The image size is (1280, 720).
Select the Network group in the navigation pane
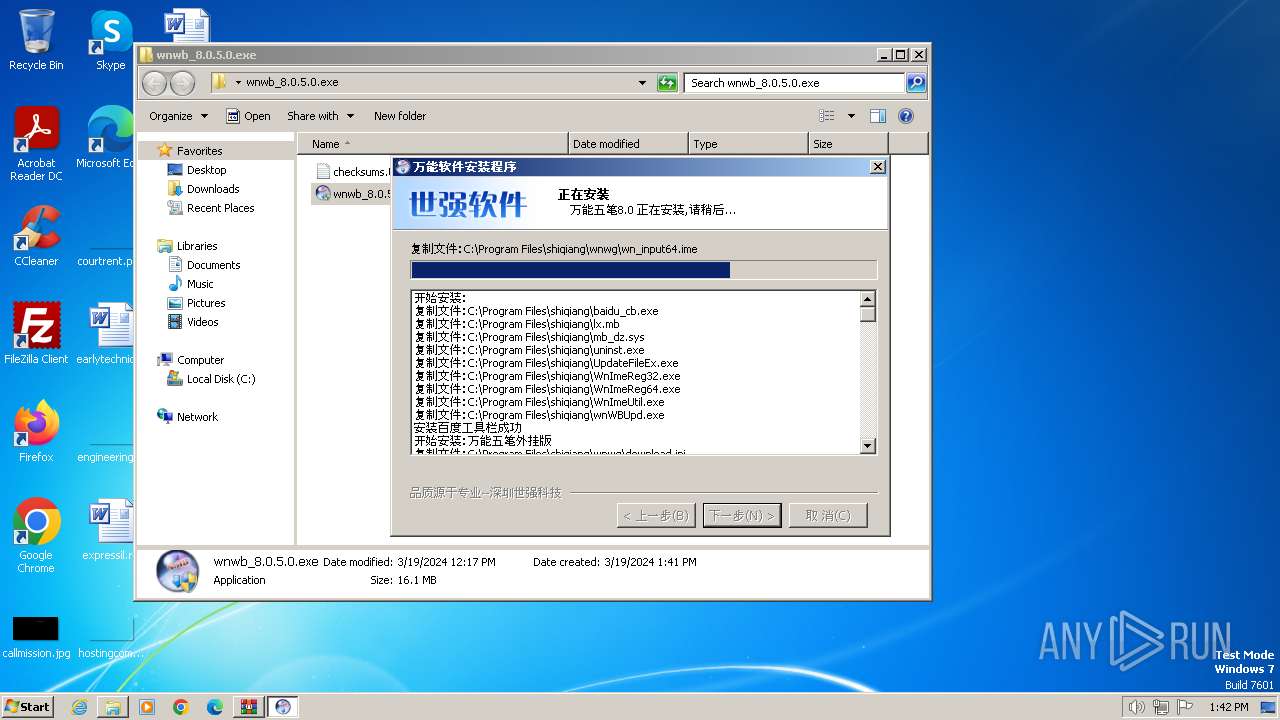196,417
